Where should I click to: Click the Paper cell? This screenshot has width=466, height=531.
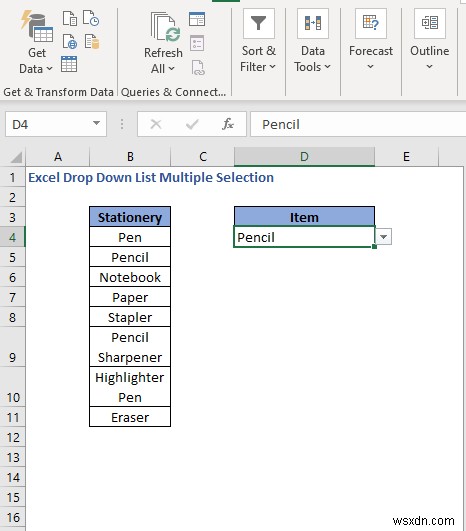(130, 297)
